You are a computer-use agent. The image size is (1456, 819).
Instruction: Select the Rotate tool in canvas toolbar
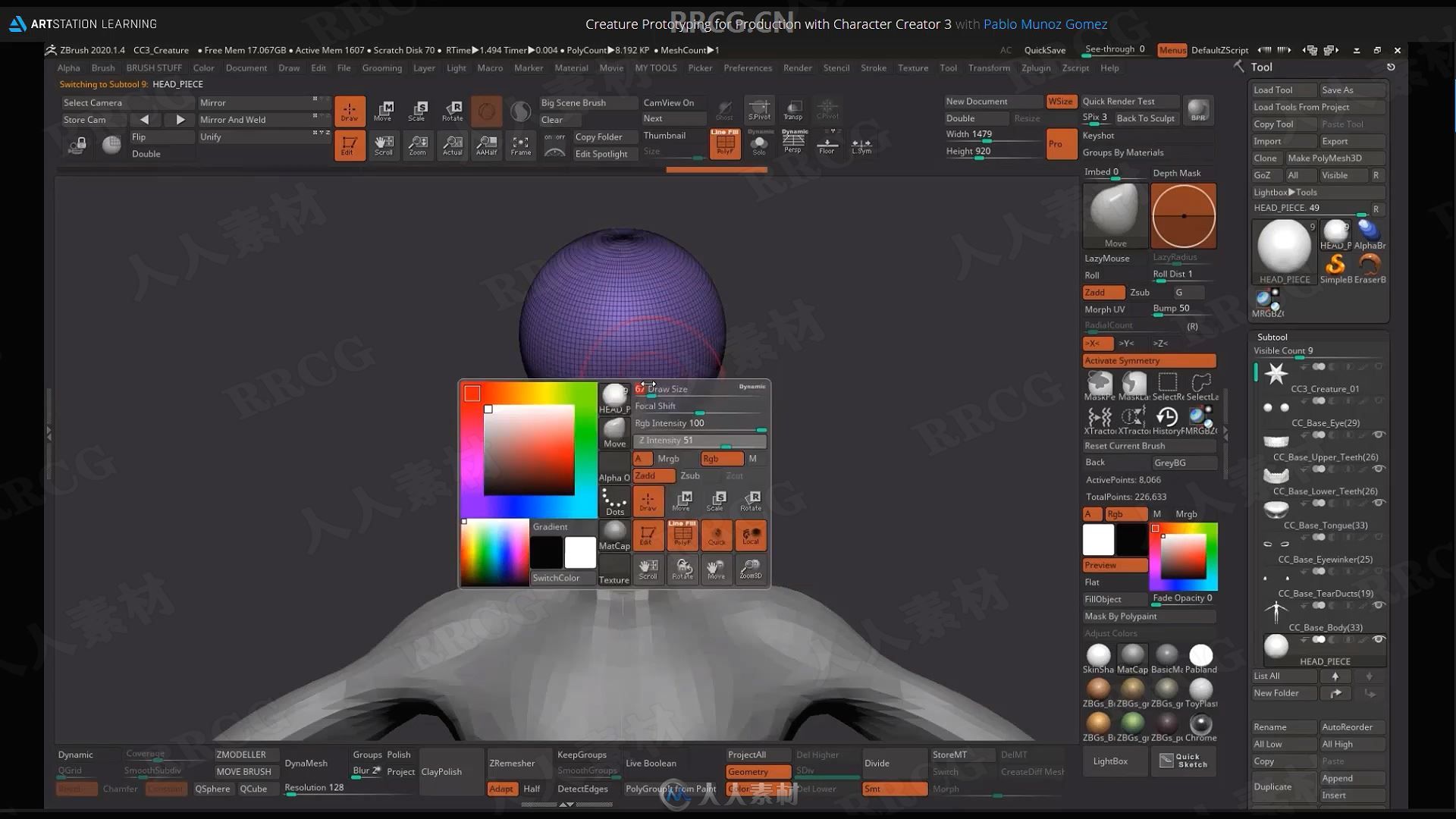(x=452, y=110)
